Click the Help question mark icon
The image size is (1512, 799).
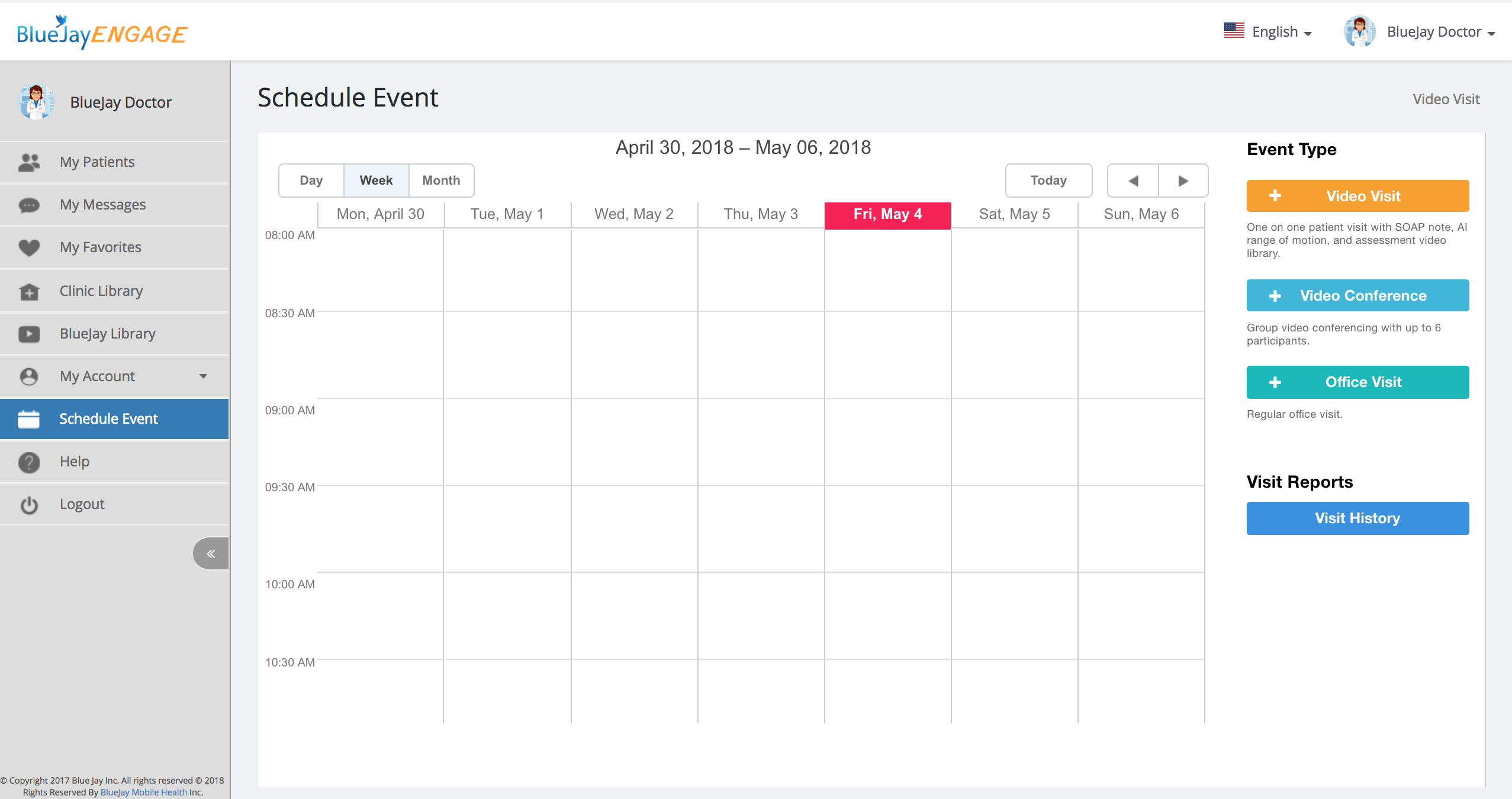(28, 462)
